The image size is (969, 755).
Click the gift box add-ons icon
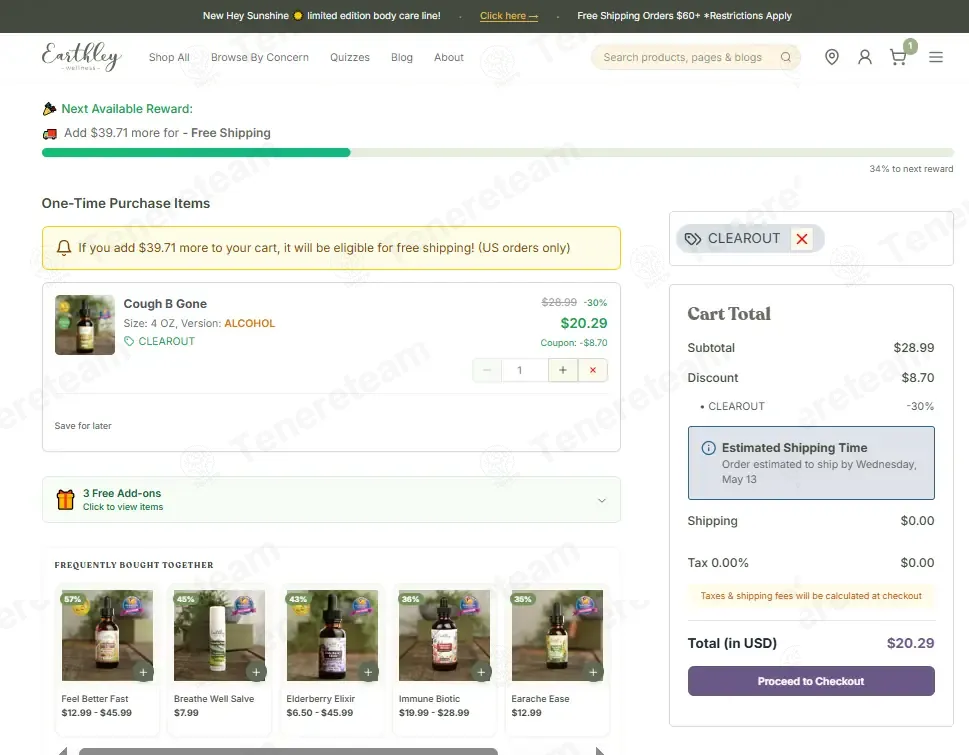coord(66,499)
